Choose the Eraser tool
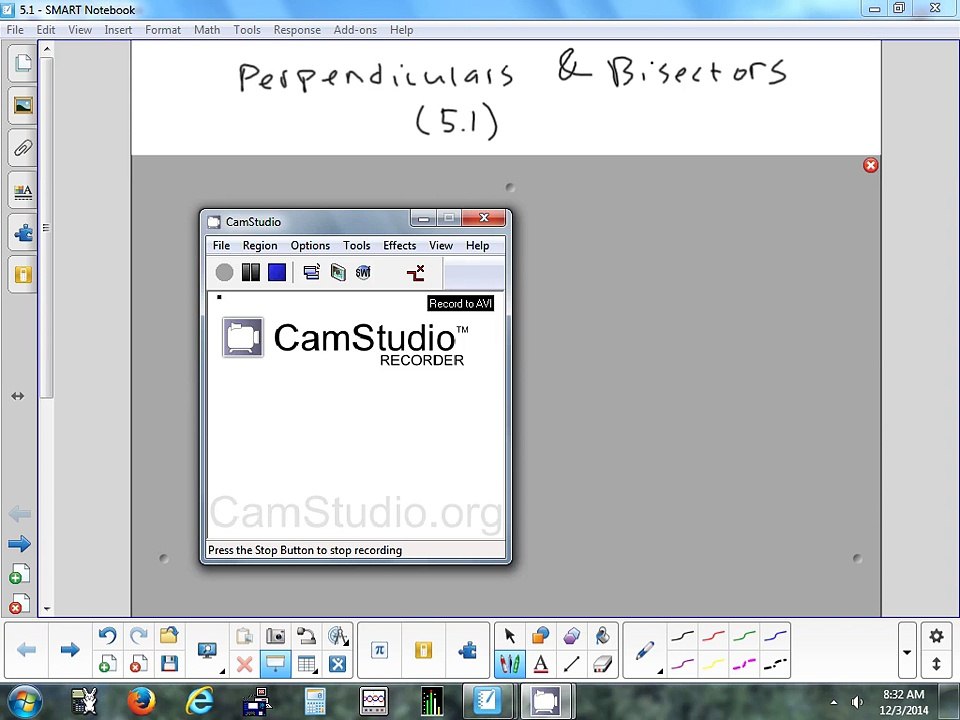960x720 pixels. click(x=602, y=664)
